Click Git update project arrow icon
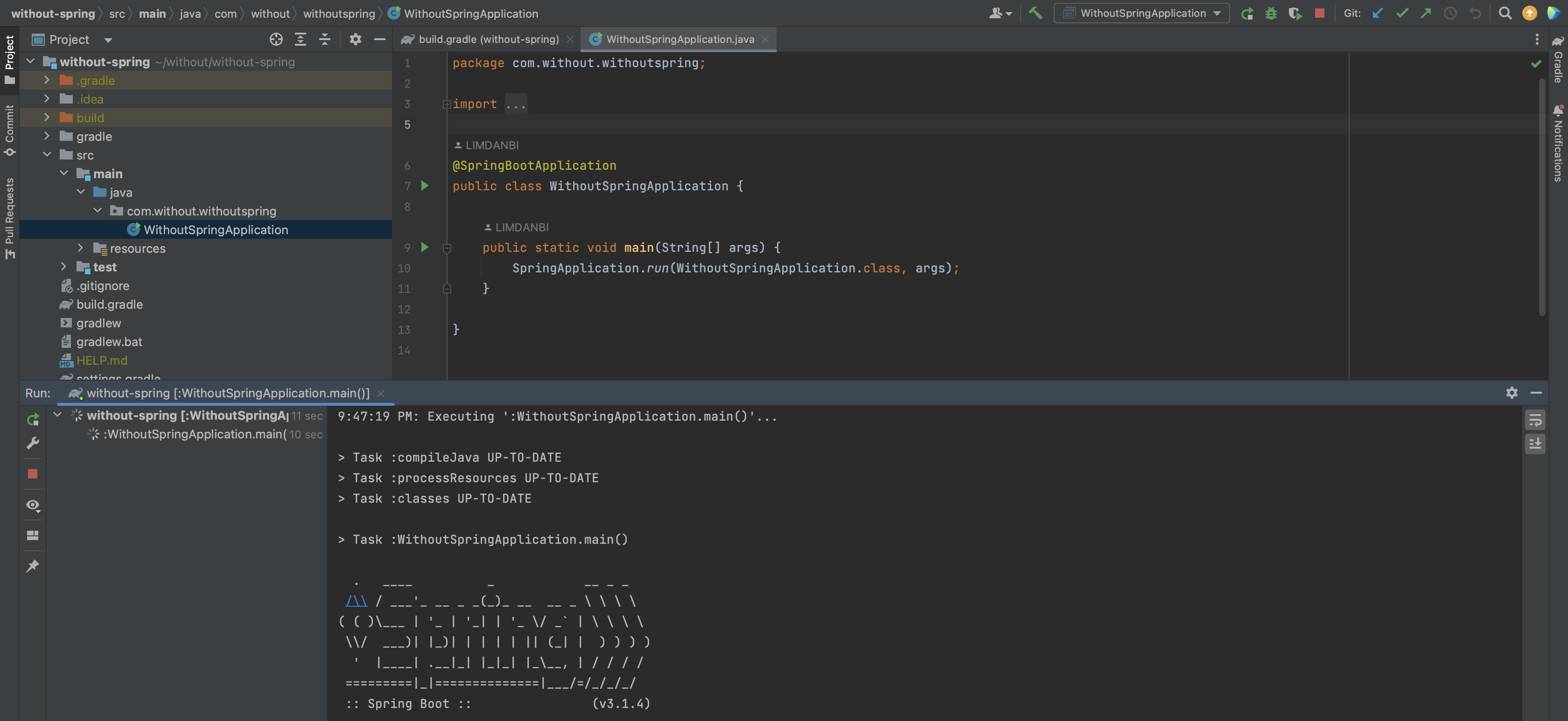1568x721 pixels. 1378,13
